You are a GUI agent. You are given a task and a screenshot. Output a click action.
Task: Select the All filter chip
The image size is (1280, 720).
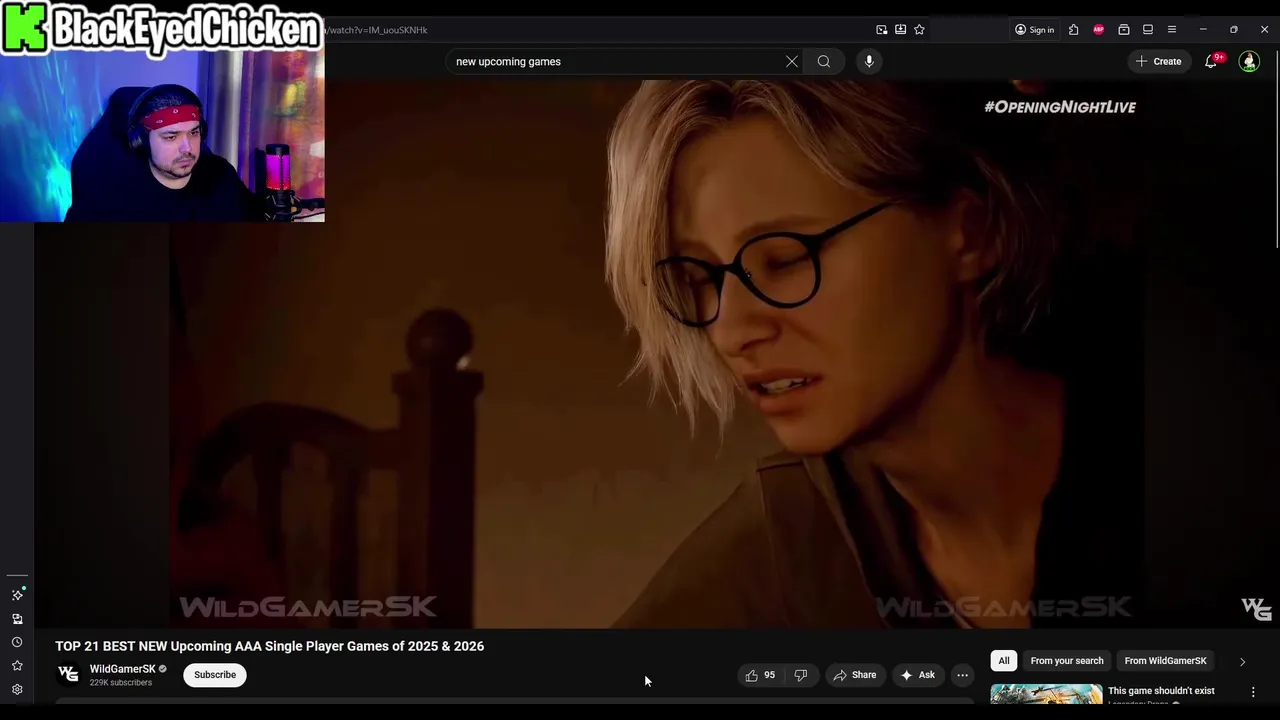click(1004, 661)
